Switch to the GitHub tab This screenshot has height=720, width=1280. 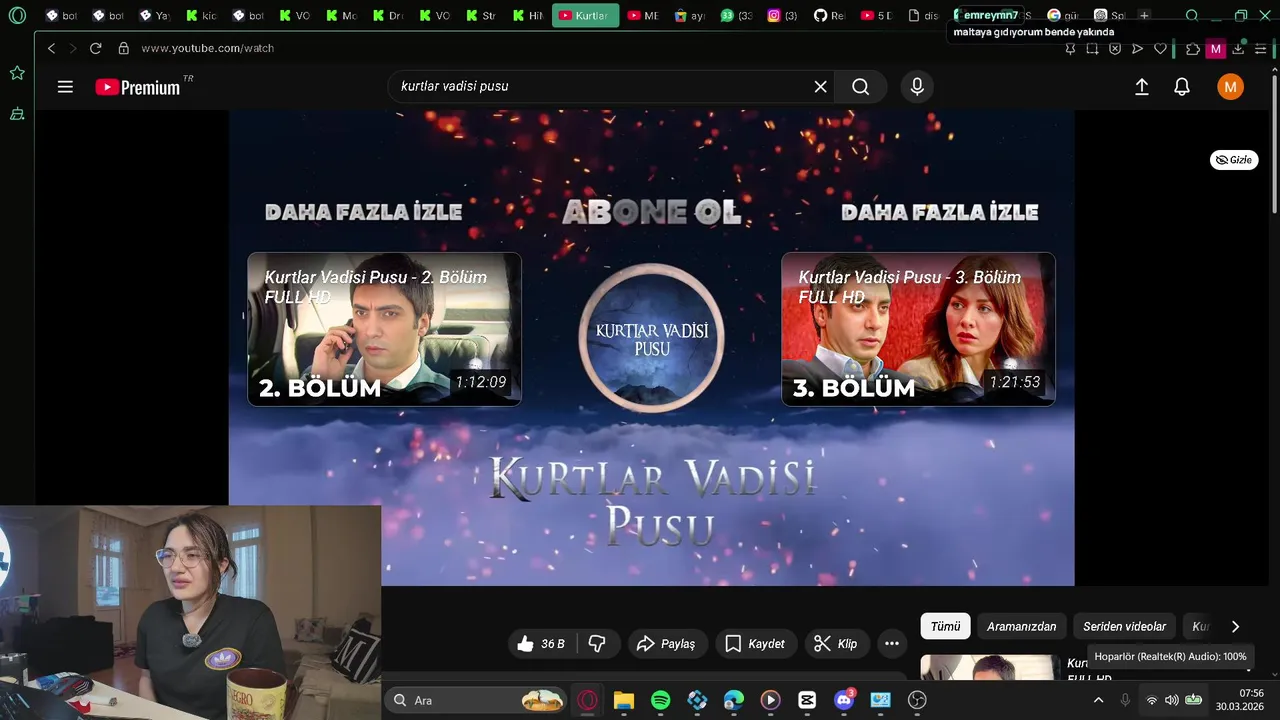point(829,15)
